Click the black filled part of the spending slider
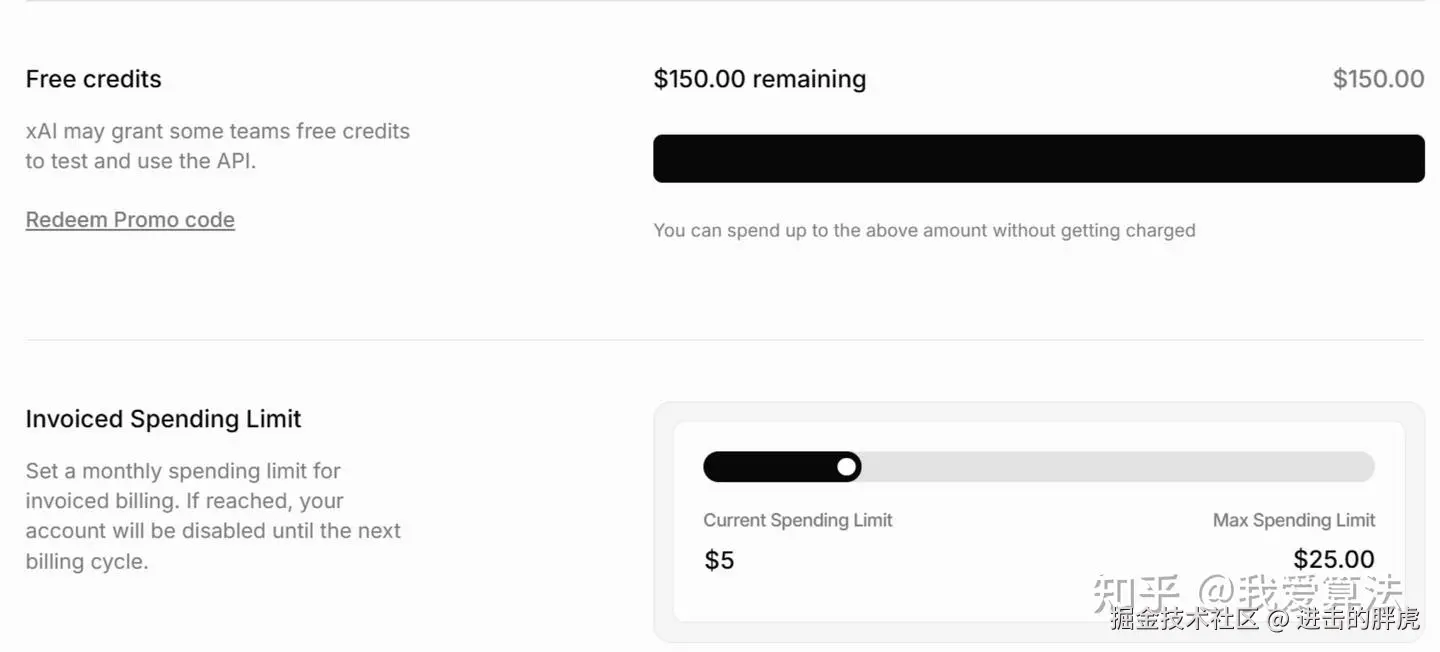The width and height of the screenshot is (1440, 652). pos(768,467)
